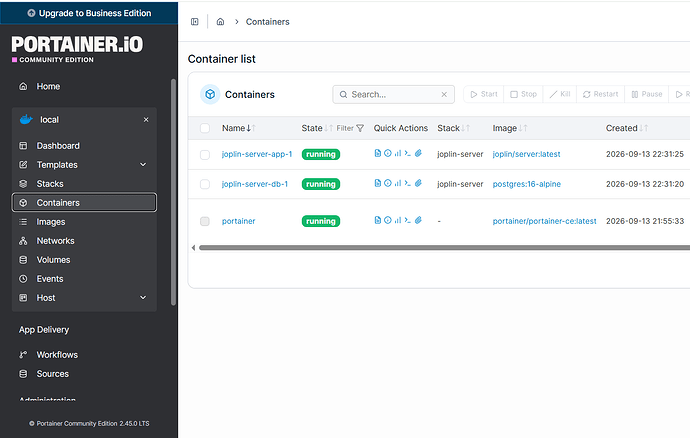Open the postgres:16-alpine image link
The width and height of the screenshot is (690, 438).
(x=527, y=184)
